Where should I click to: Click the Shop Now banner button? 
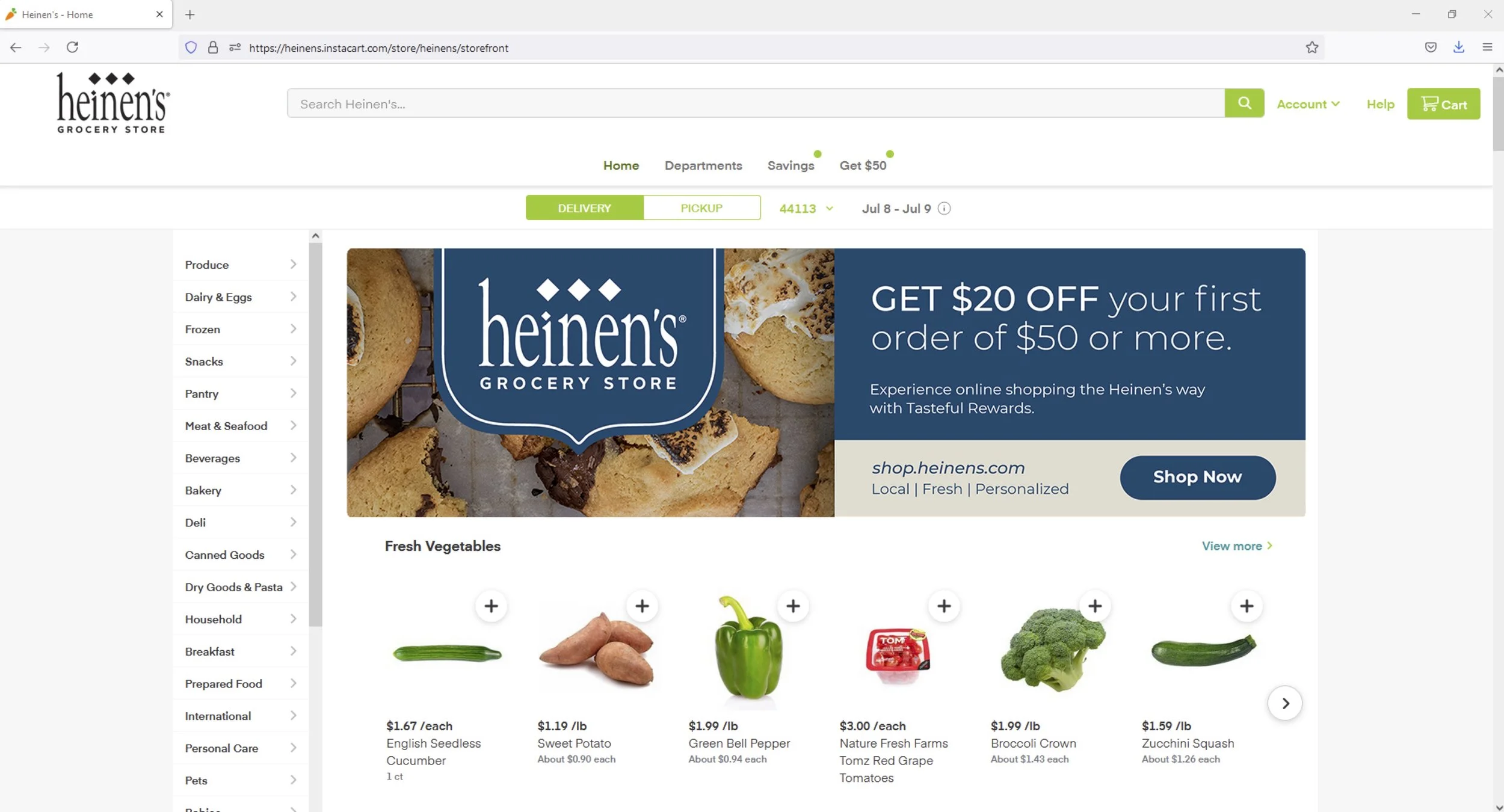point(1197,477)
